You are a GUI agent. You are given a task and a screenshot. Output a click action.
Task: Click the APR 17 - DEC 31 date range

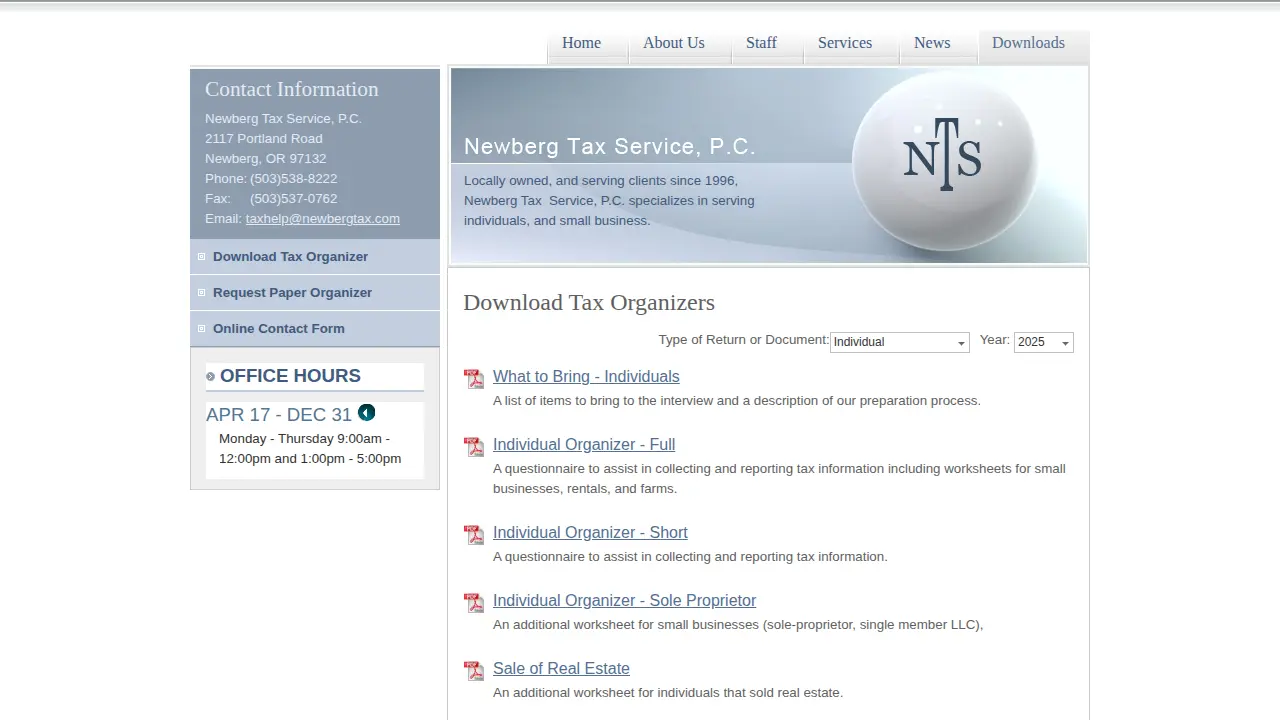(279, 415)
